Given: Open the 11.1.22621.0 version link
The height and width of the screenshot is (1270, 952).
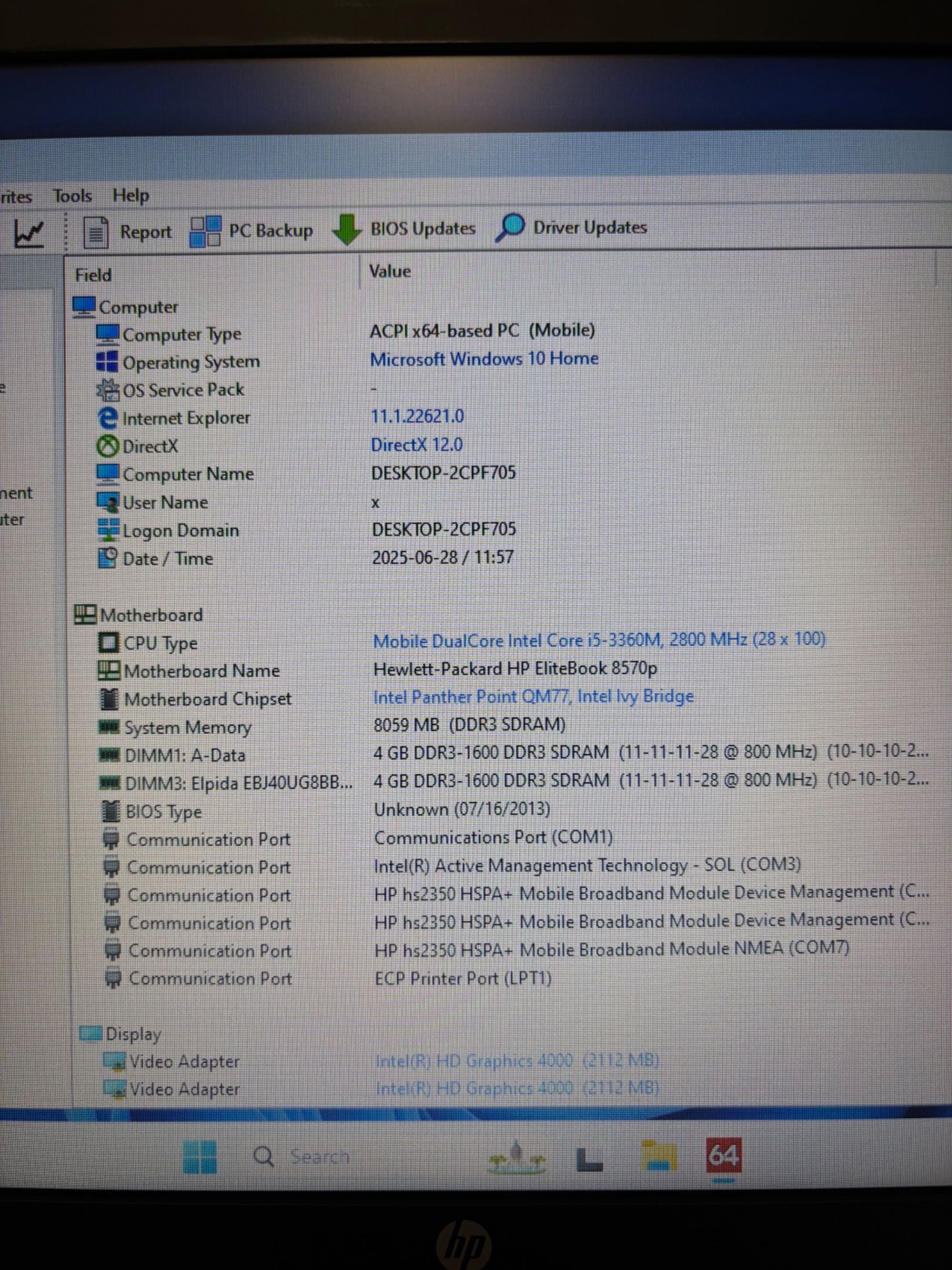Looking at the screenshot, I should pyautogui.click(x=418, y=416).
